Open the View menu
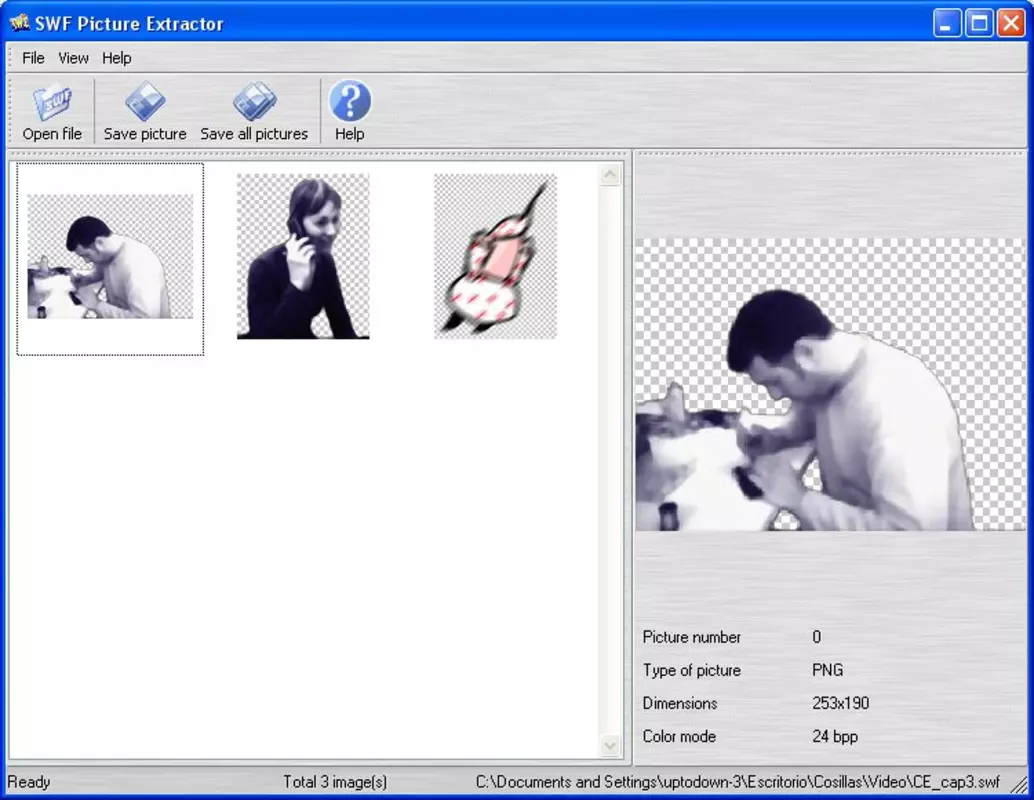Image resolution: width=1034 pixels, height=800 pixels. 73,58
